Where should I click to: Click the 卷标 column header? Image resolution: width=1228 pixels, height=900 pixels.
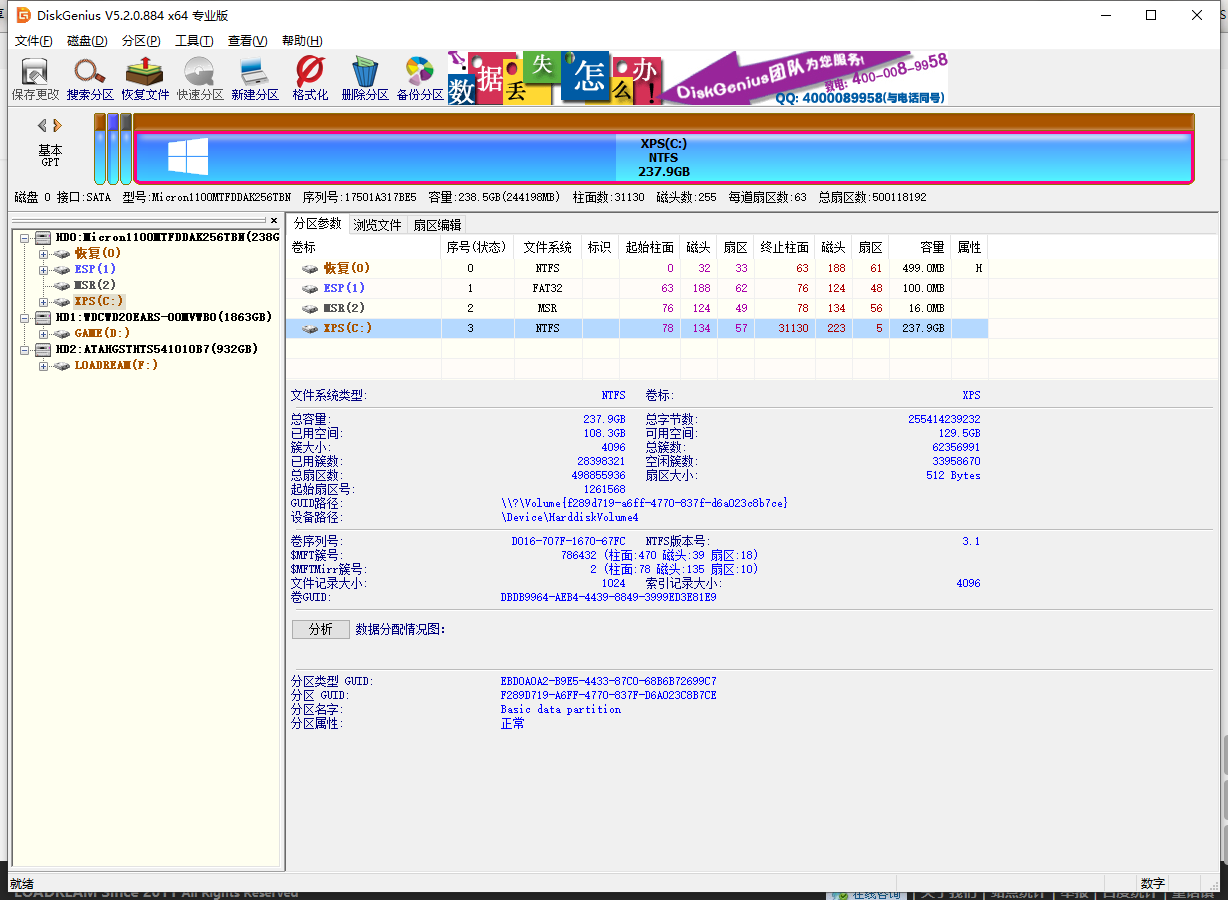tap(364, 247)
